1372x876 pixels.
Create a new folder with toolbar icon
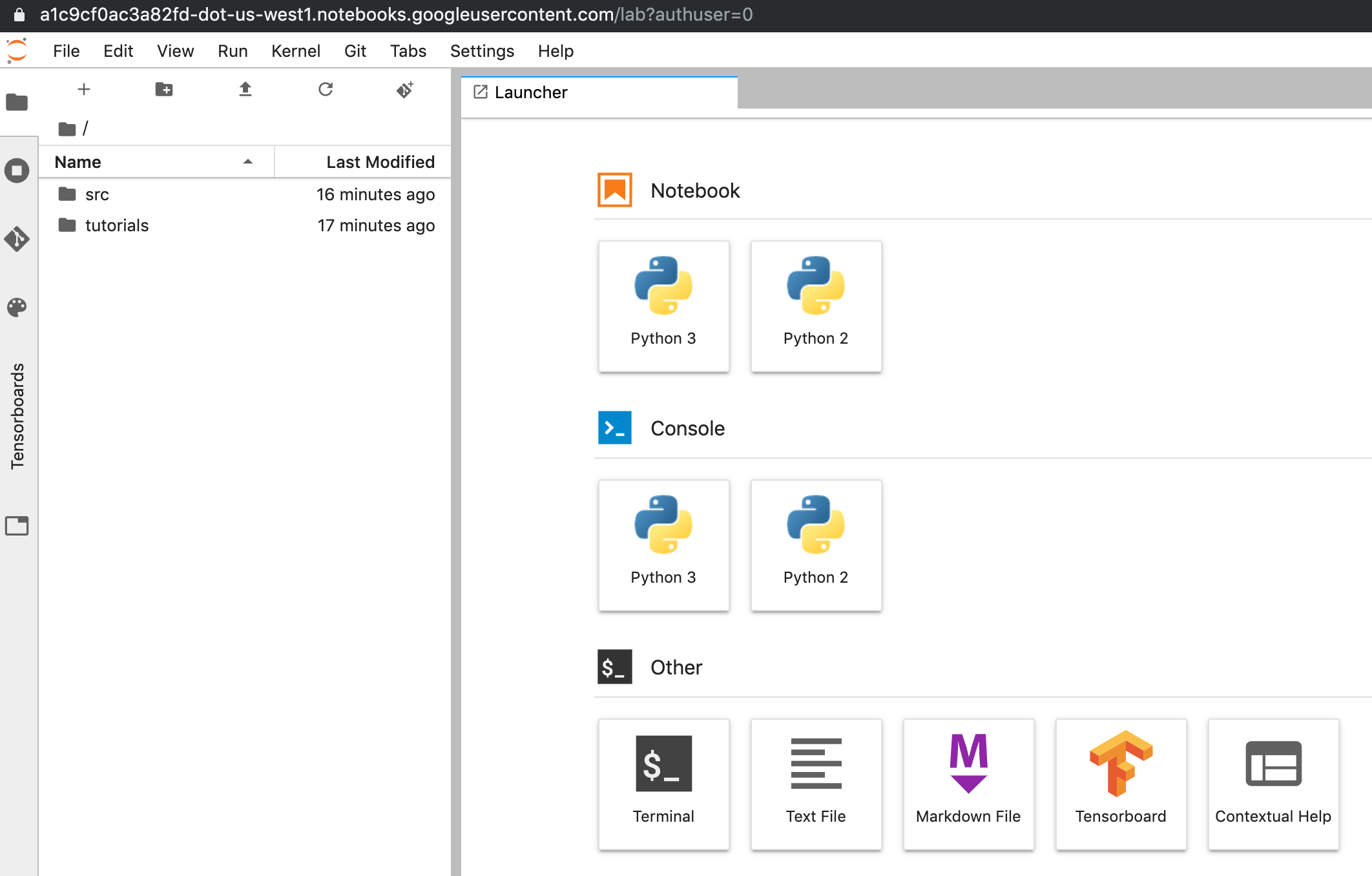coord(164,89)
